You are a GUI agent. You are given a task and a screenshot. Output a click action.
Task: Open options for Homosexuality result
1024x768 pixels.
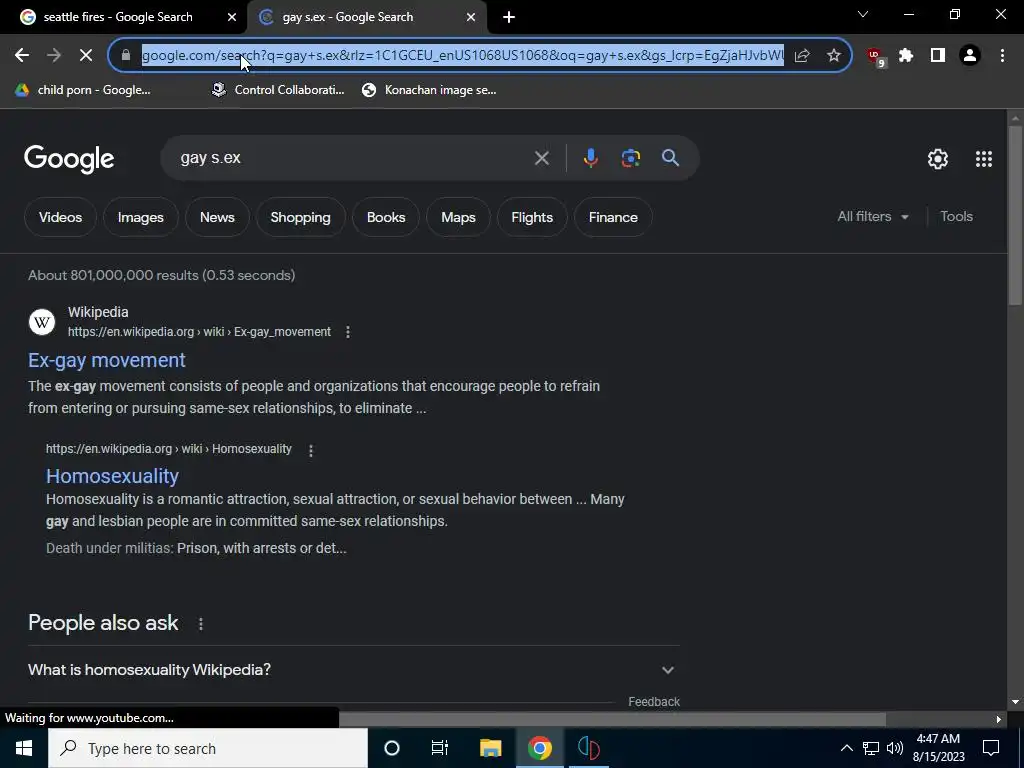pos(311,451)
